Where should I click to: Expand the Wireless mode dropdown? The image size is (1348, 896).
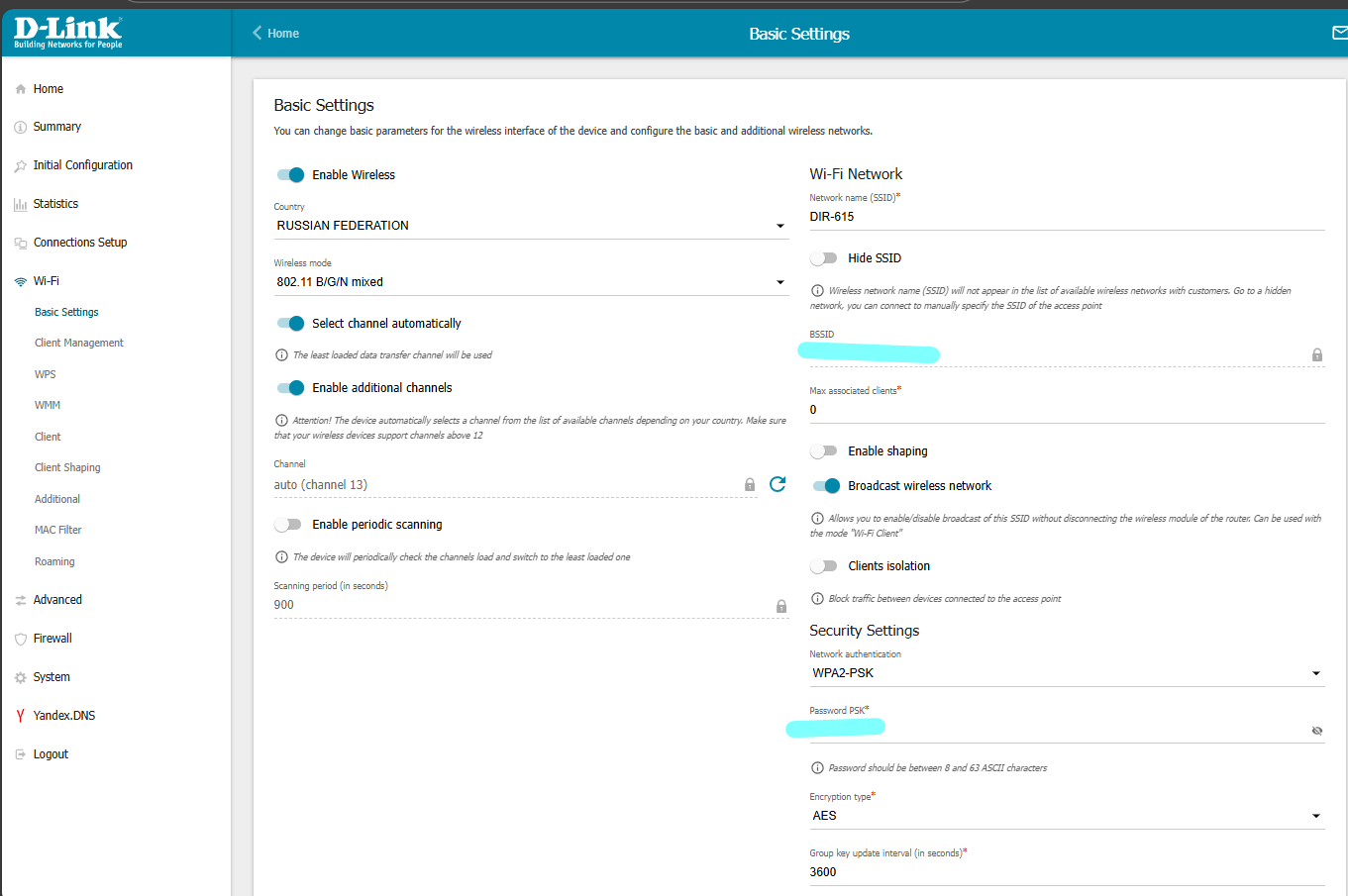tap(530, 282)
